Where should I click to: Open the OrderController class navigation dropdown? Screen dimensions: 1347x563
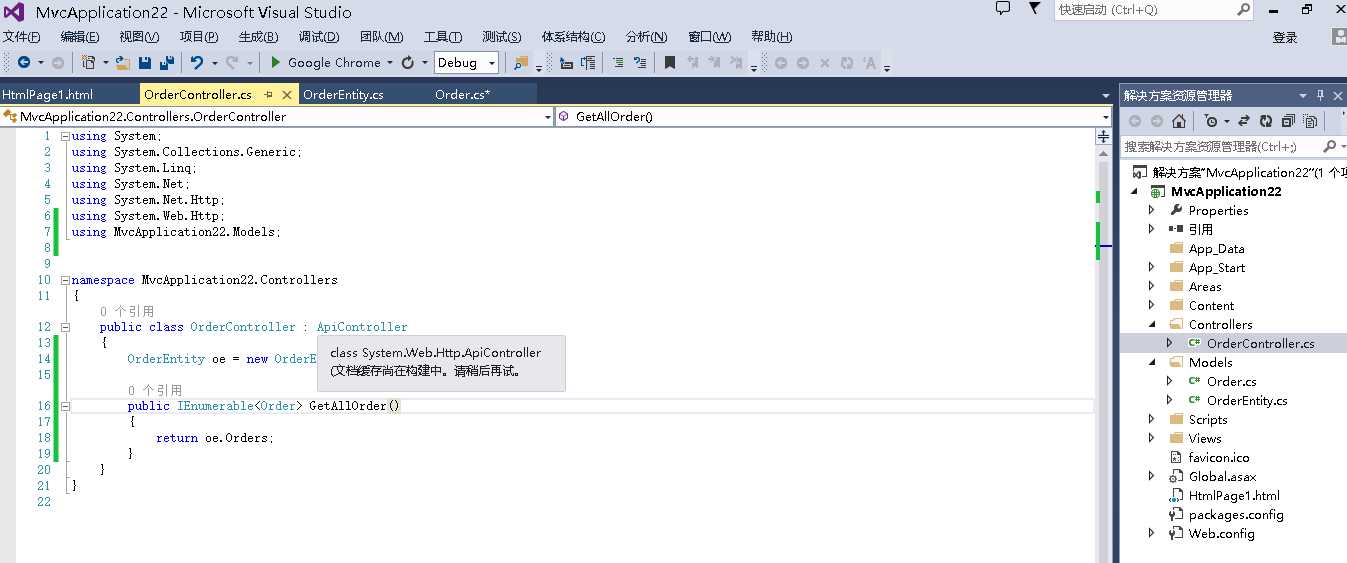547,117
